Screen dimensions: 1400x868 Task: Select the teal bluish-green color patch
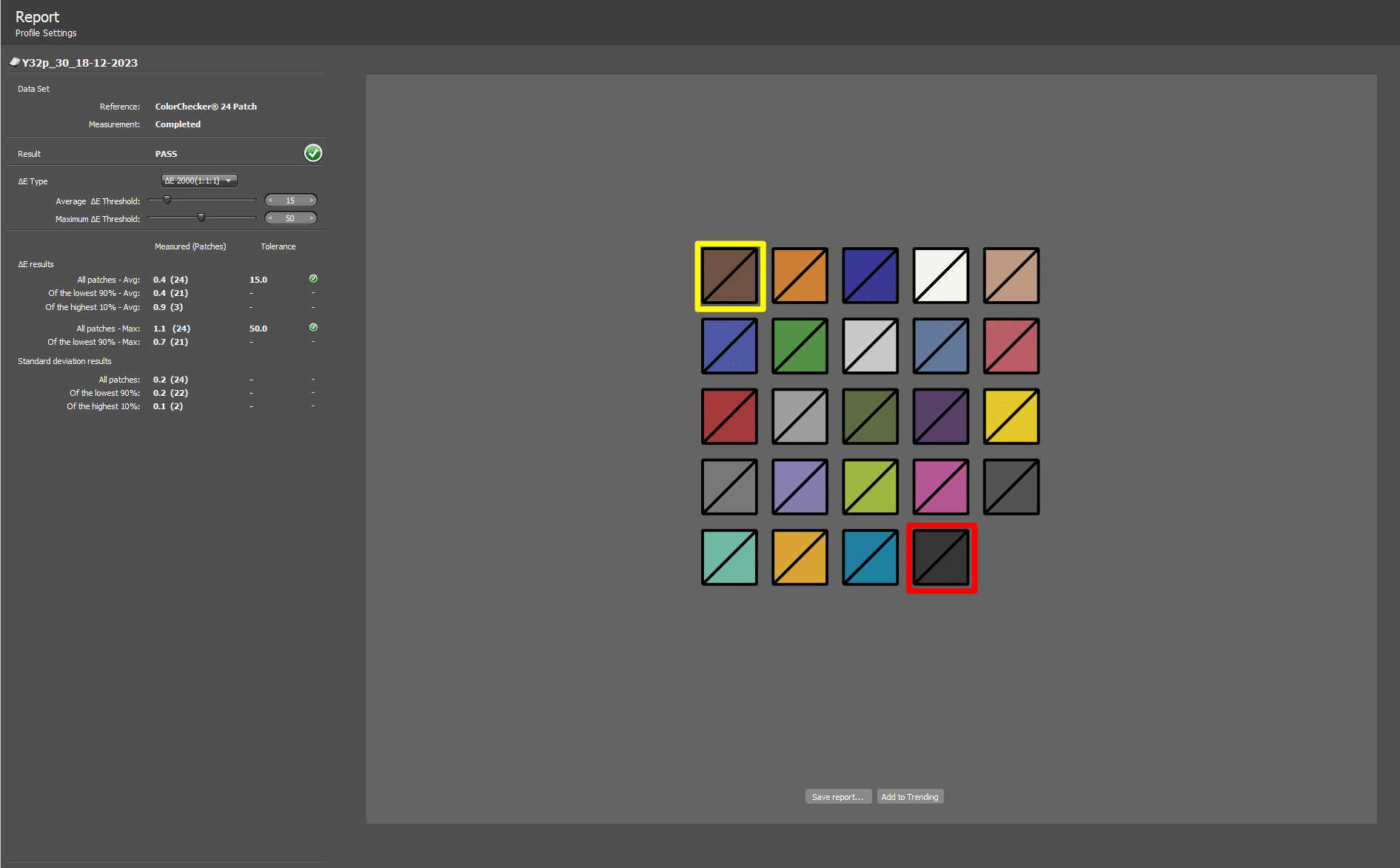pyautogui.click(x=729, y=558)
